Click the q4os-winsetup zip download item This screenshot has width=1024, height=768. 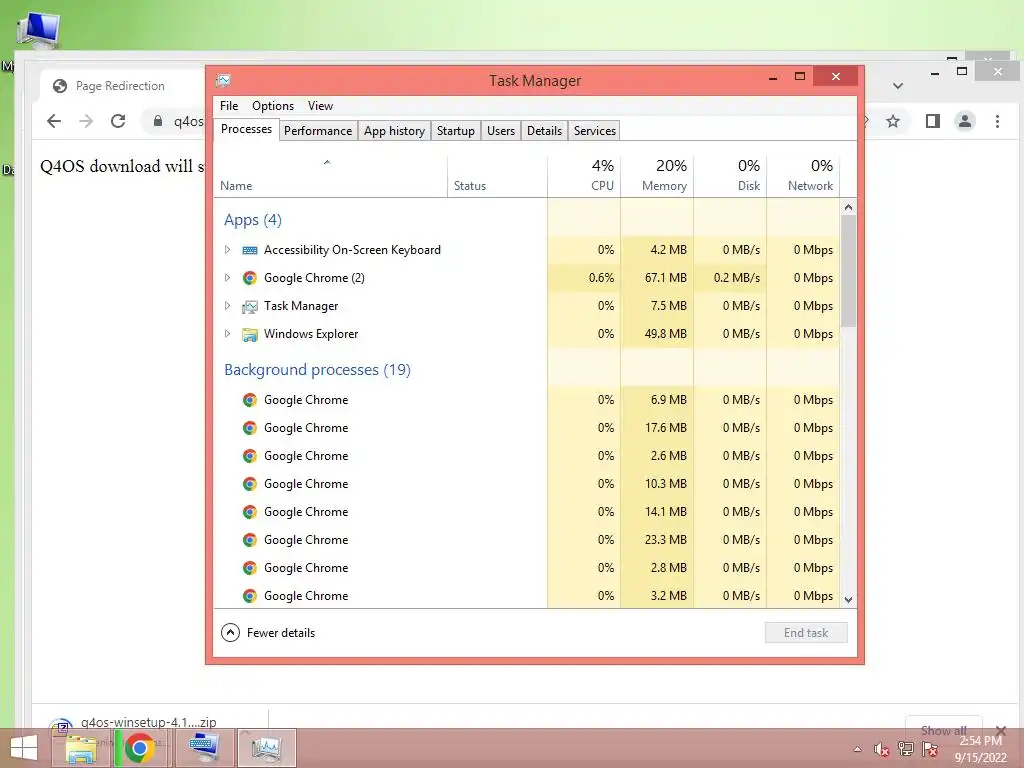point(149,722)
